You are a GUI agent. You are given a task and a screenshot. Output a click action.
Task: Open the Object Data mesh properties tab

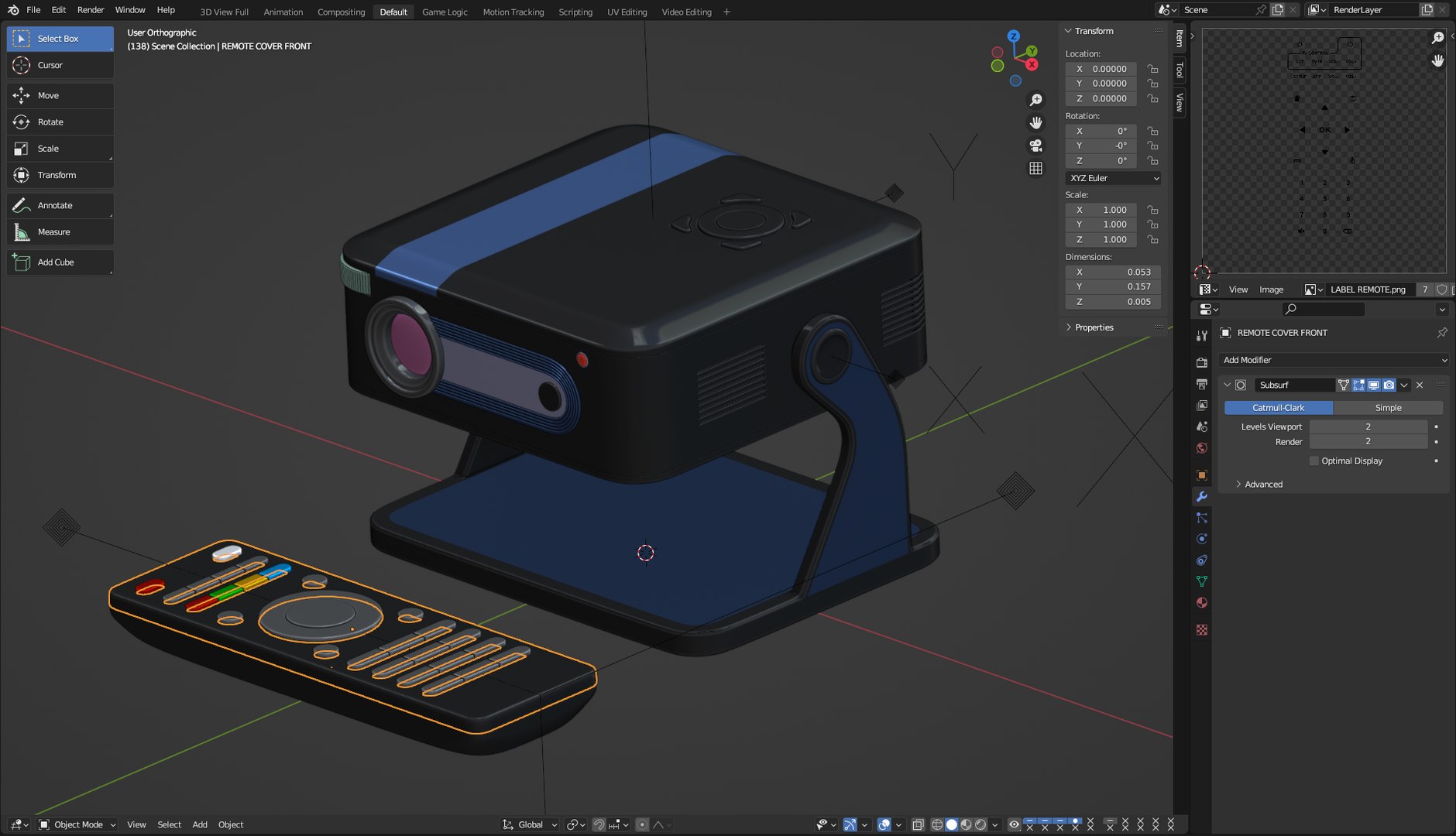(1202, 581)
